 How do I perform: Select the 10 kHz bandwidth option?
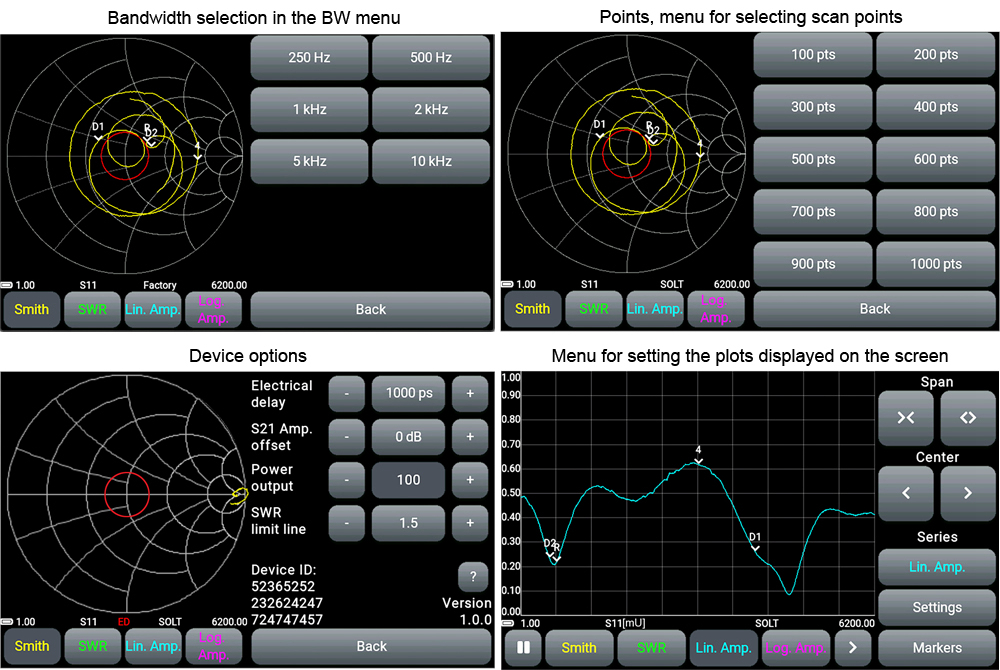[431, 161]
